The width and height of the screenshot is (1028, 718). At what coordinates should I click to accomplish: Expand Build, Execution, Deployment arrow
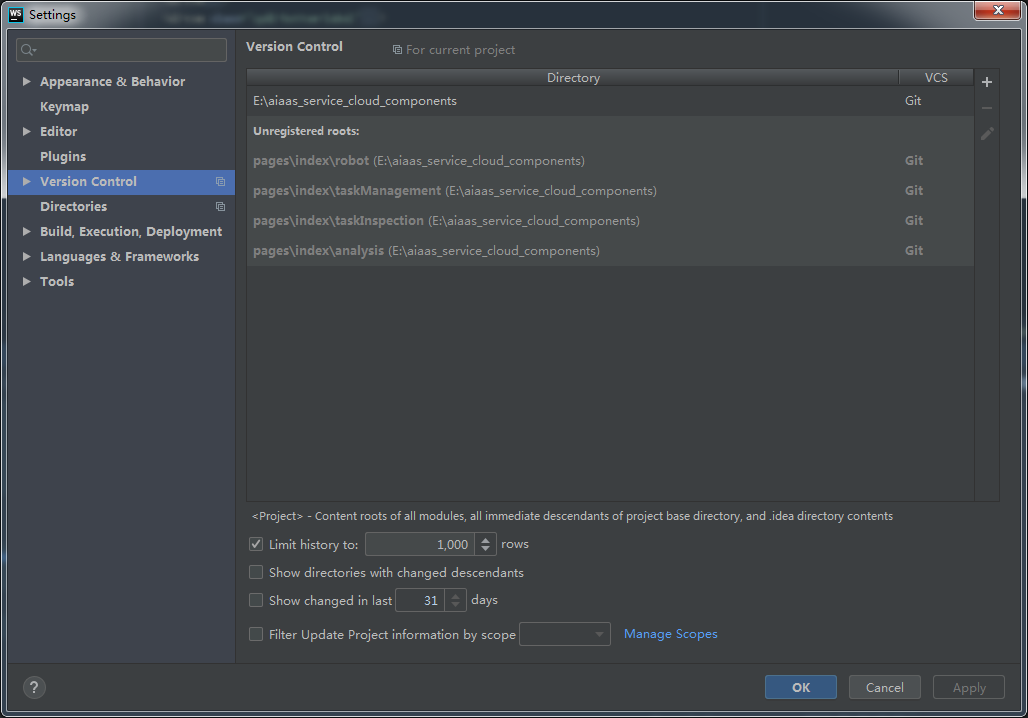click(26, 231)
